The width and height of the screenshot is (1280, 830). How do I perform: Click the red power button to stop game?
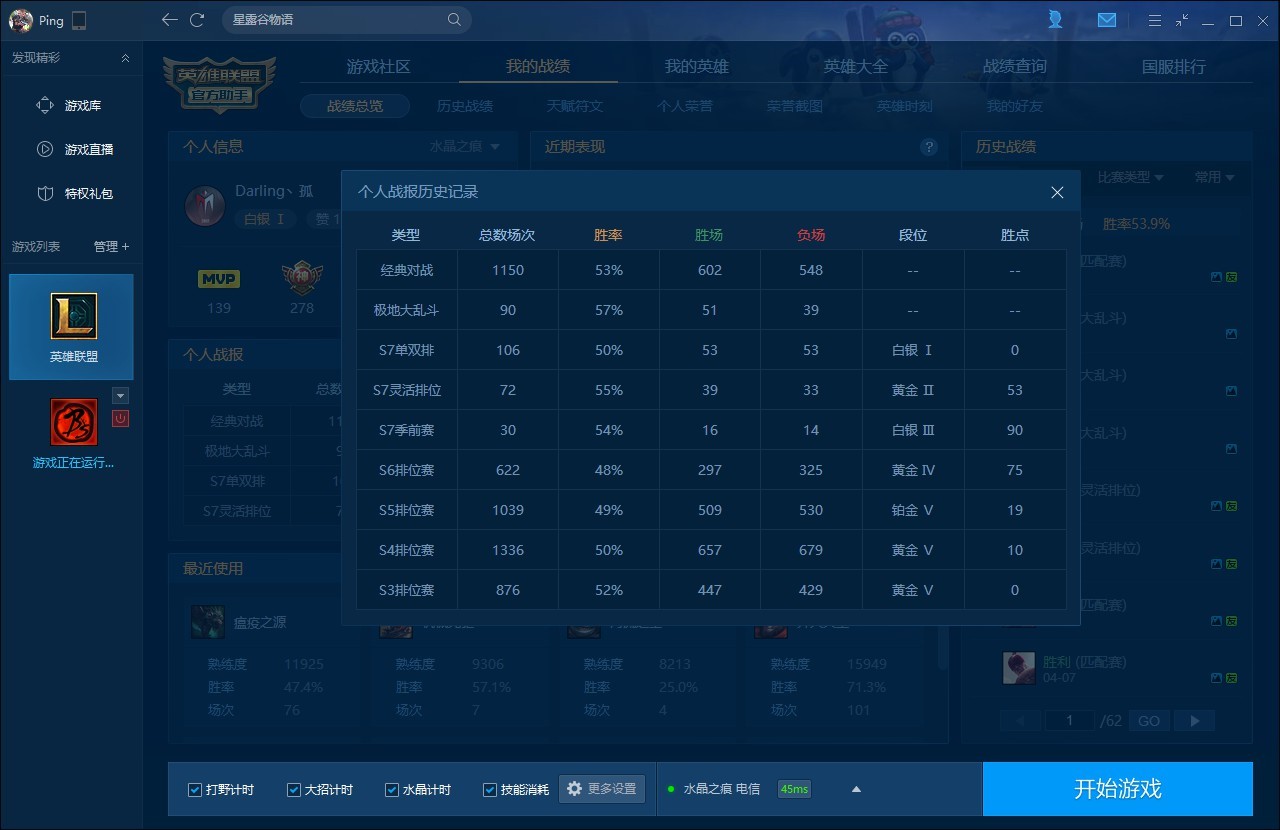click(120, 419)
